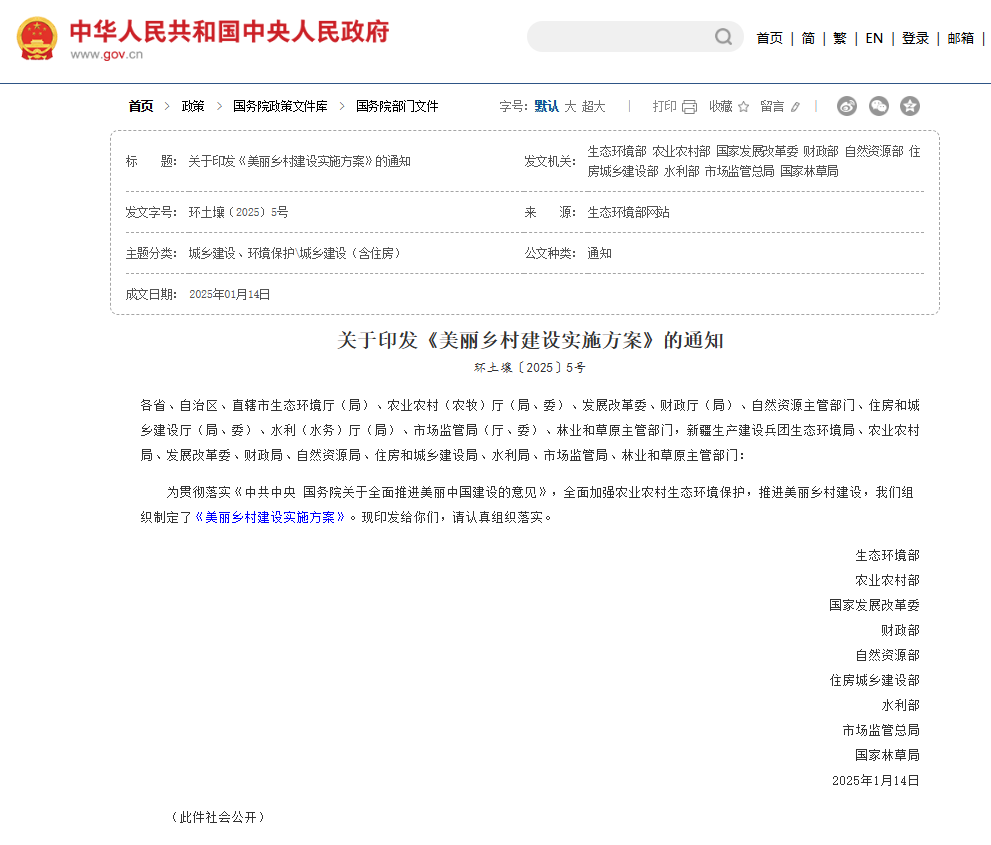This screenshot has height=845, width=991.
Task: Go to 首页 in the breadcrumb
Action: tap(138, 106)
